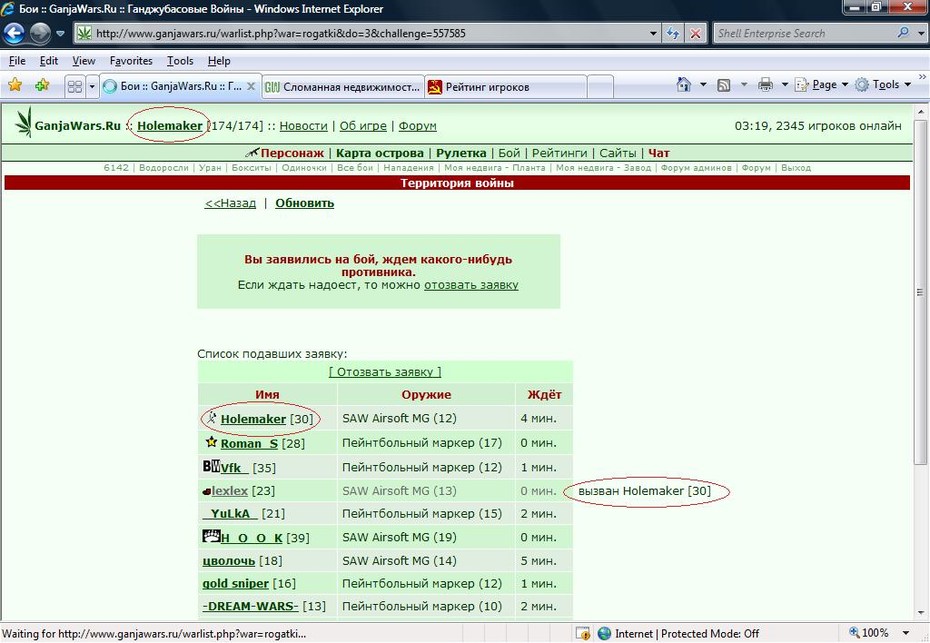Screen dimensions: 930x643
Task: Click the Shell Enterprise Search box
Action: 804,34
